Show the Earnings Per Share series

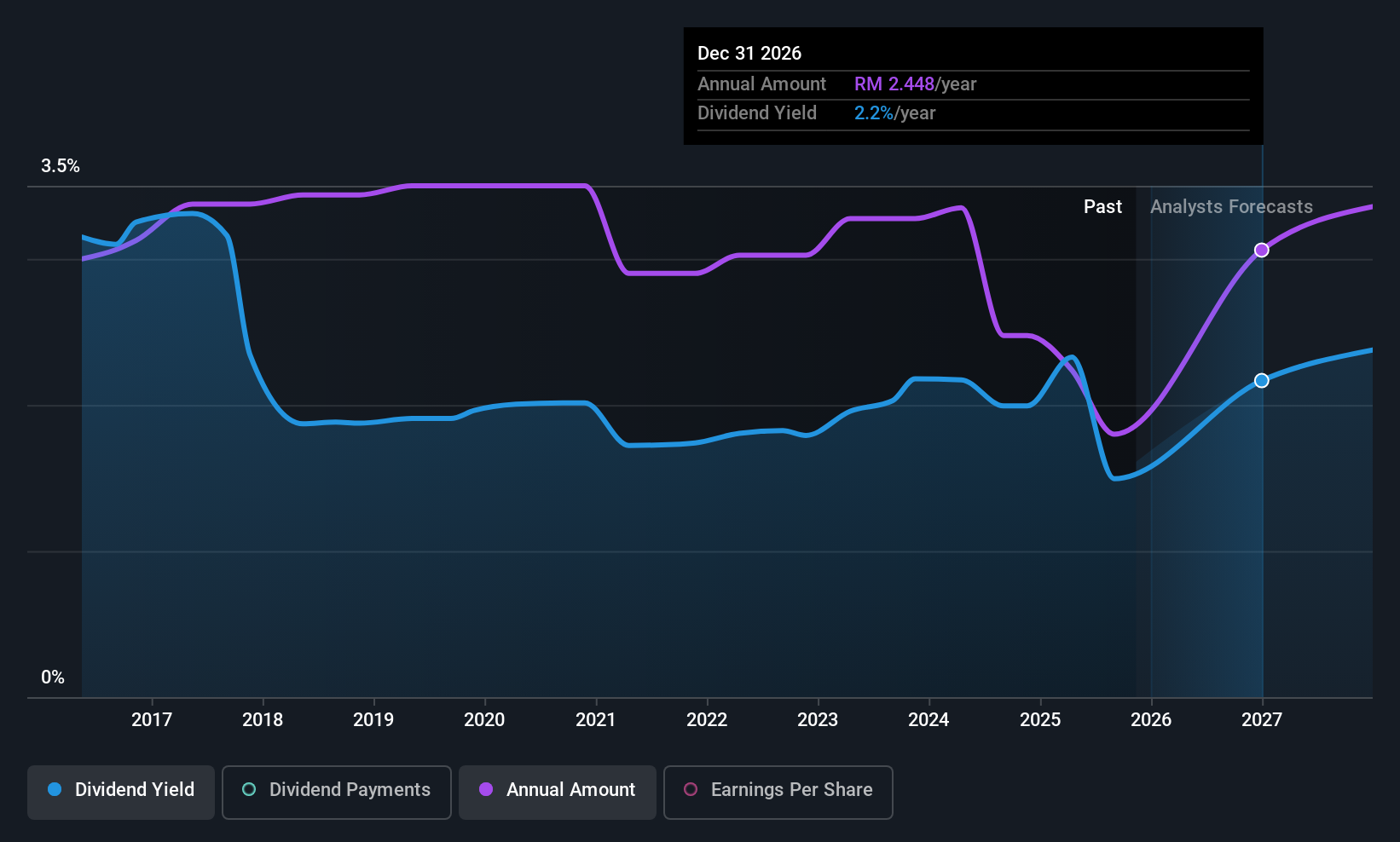(778, 792)
